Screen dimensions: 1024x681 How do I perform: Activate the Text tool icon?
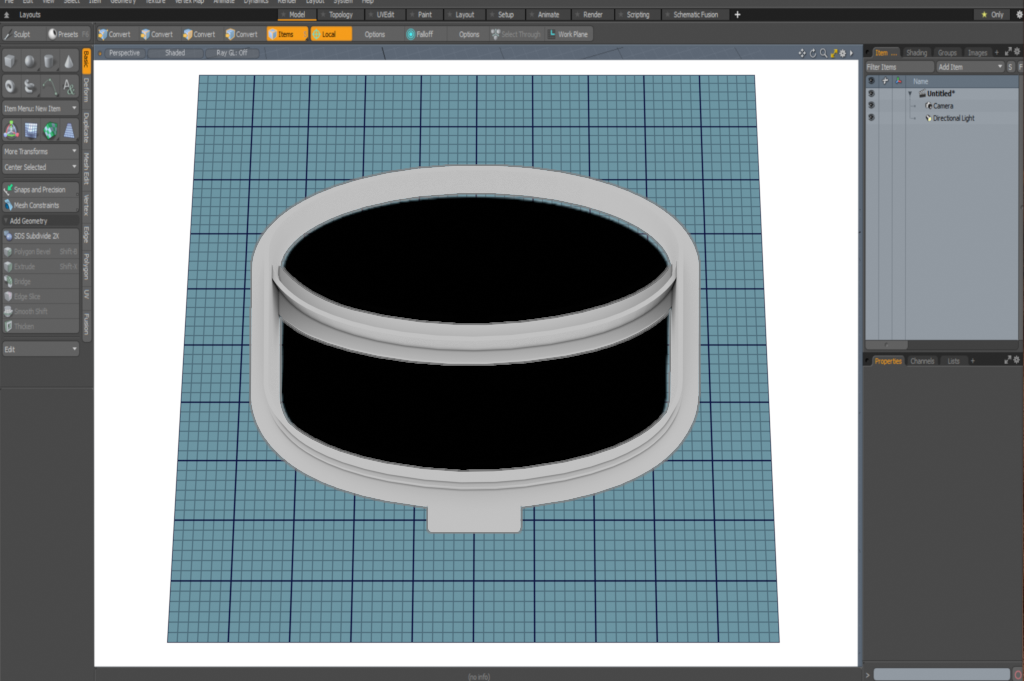click(68, 87)
